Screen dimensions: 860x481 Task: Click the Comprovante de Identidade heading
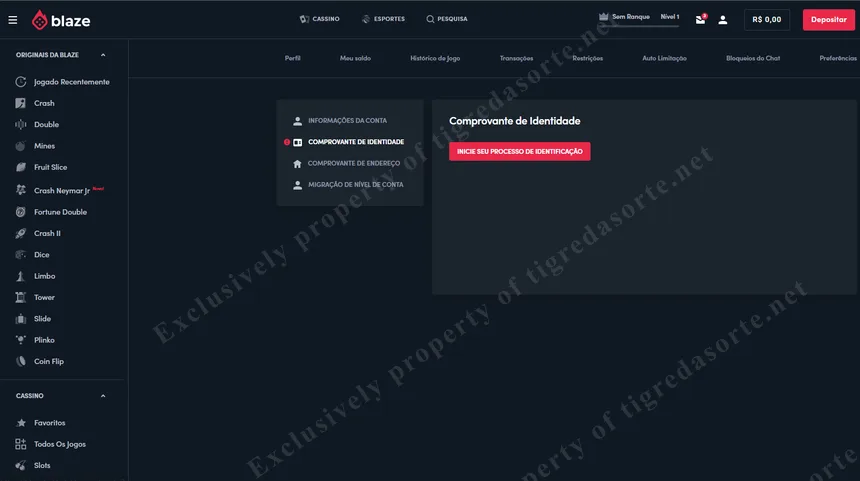(514, 121)
